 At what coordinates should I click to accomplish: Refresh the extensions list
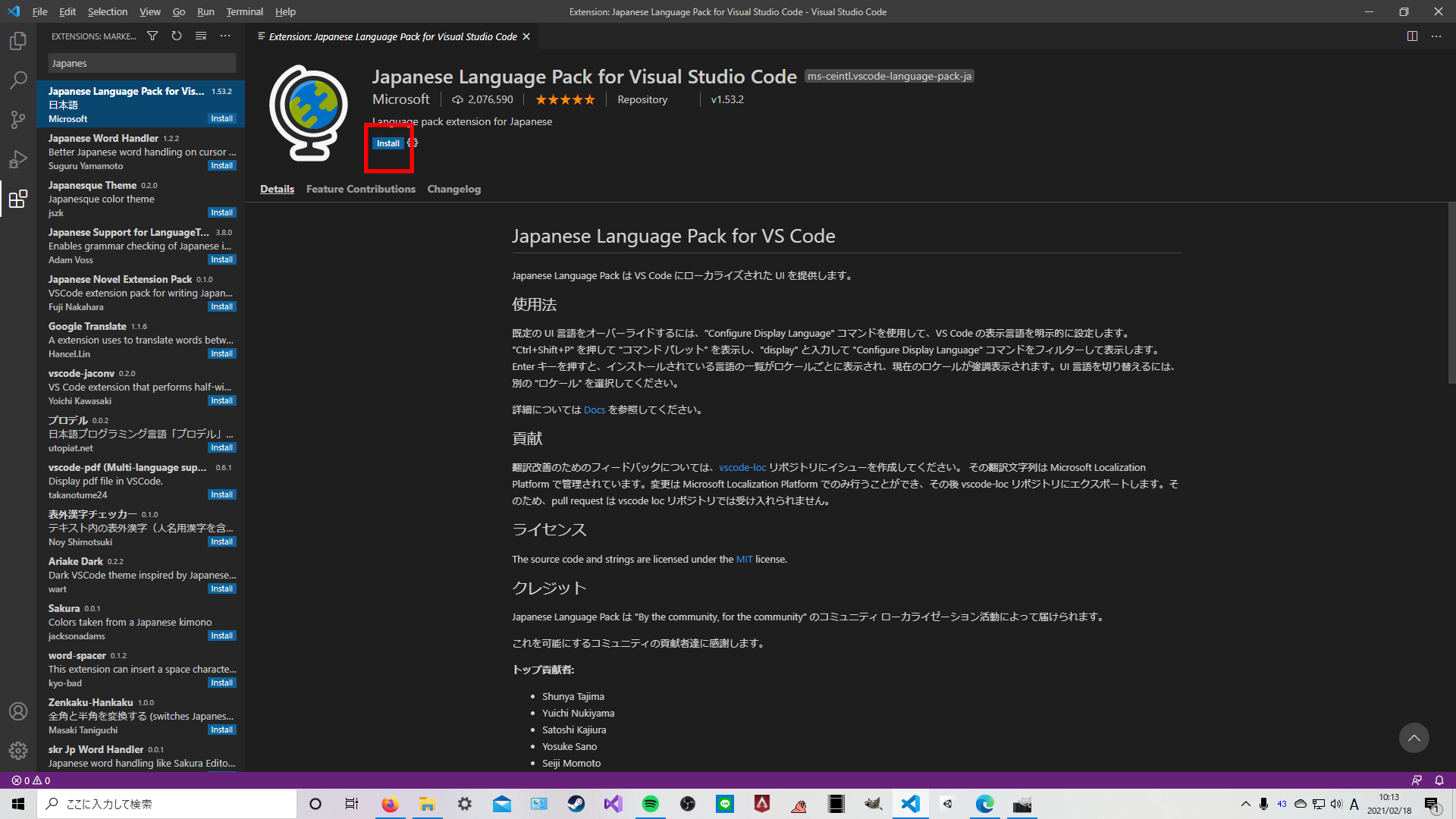point(177,36)
